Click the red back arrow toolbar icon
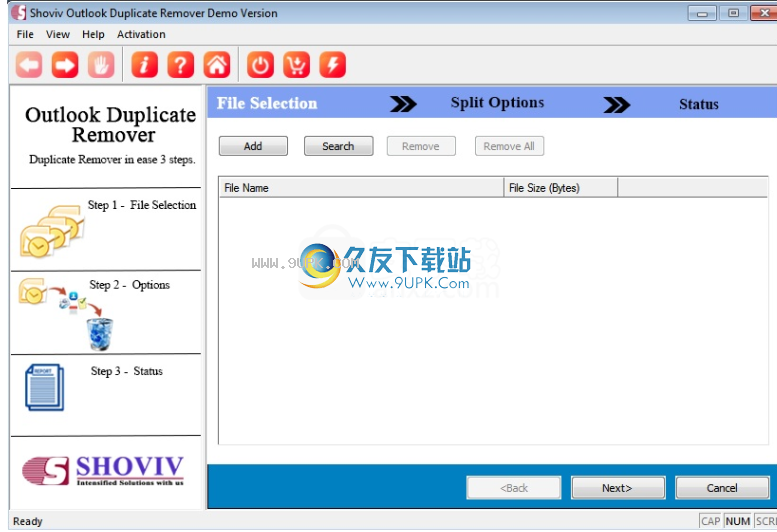Viewport: 777px width, 532px height. [29, 65]
